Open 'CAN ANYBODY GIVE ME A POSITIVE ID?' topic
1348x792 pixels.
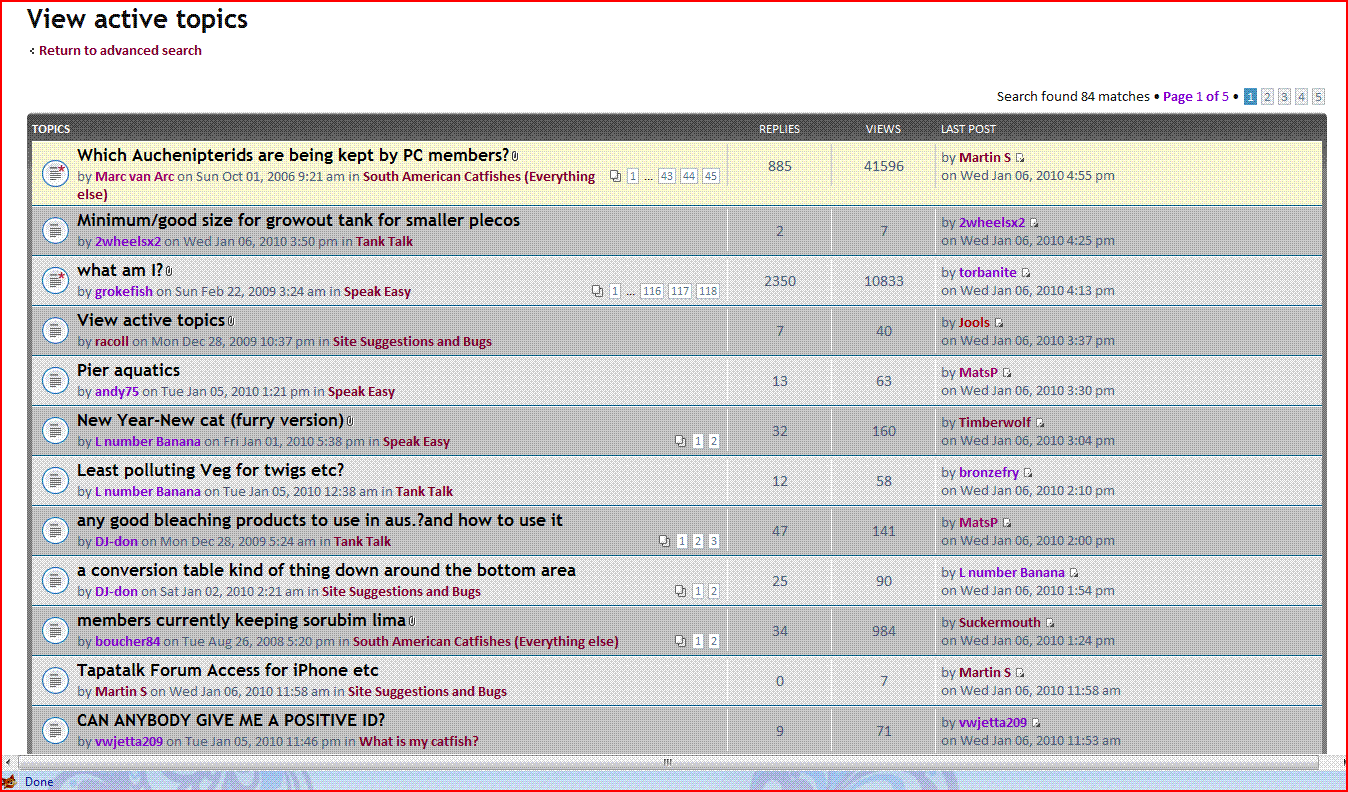231,720
